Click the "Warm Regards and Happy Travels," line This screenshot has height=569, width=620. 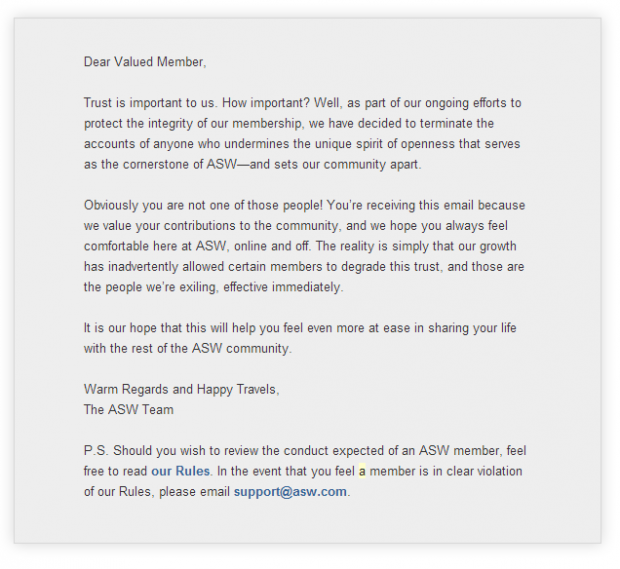[181, 389]
